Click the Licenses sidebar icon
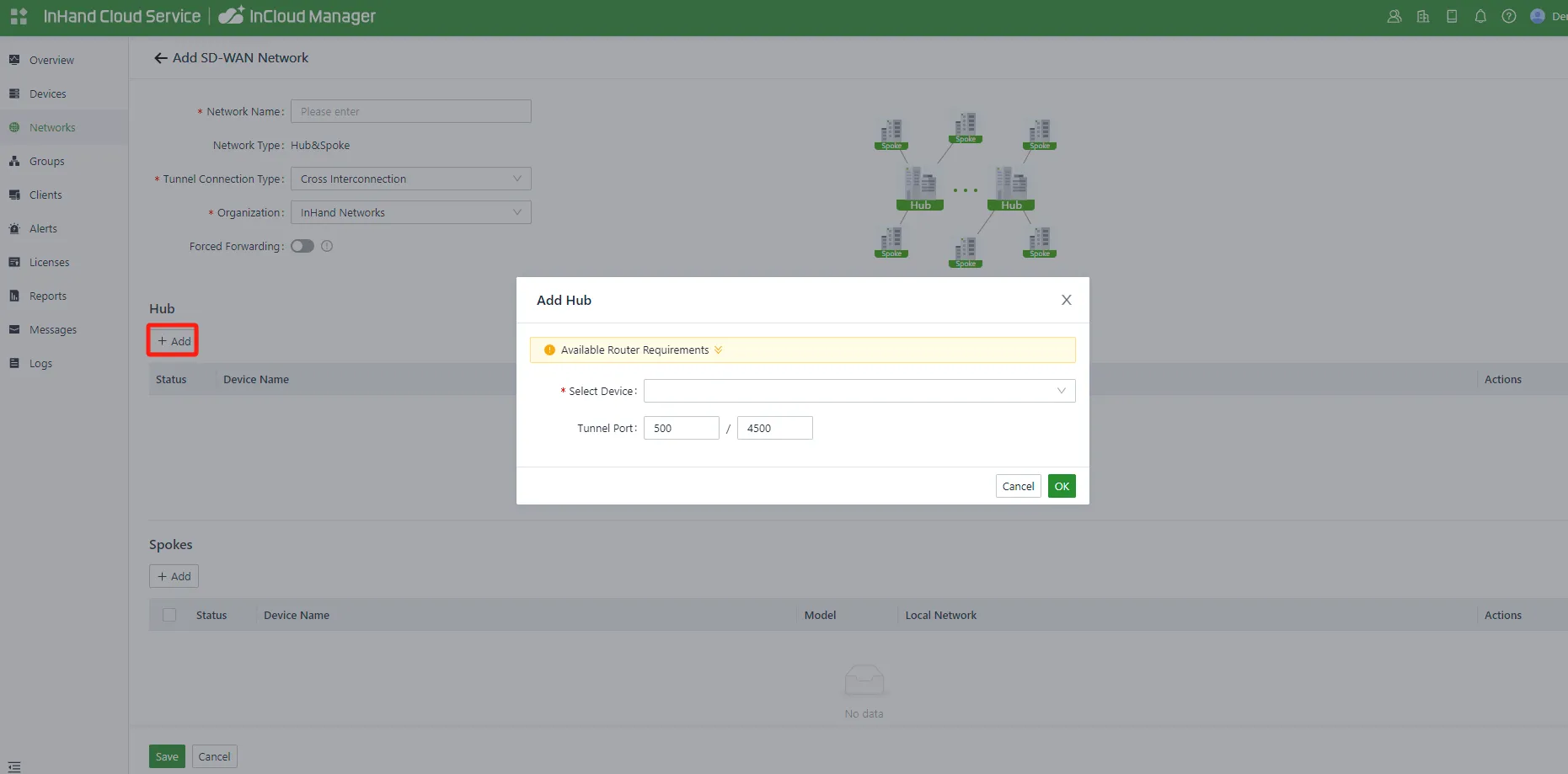Image resolution: width=1568 pixels, height=774 pixels. pos(14,262)
